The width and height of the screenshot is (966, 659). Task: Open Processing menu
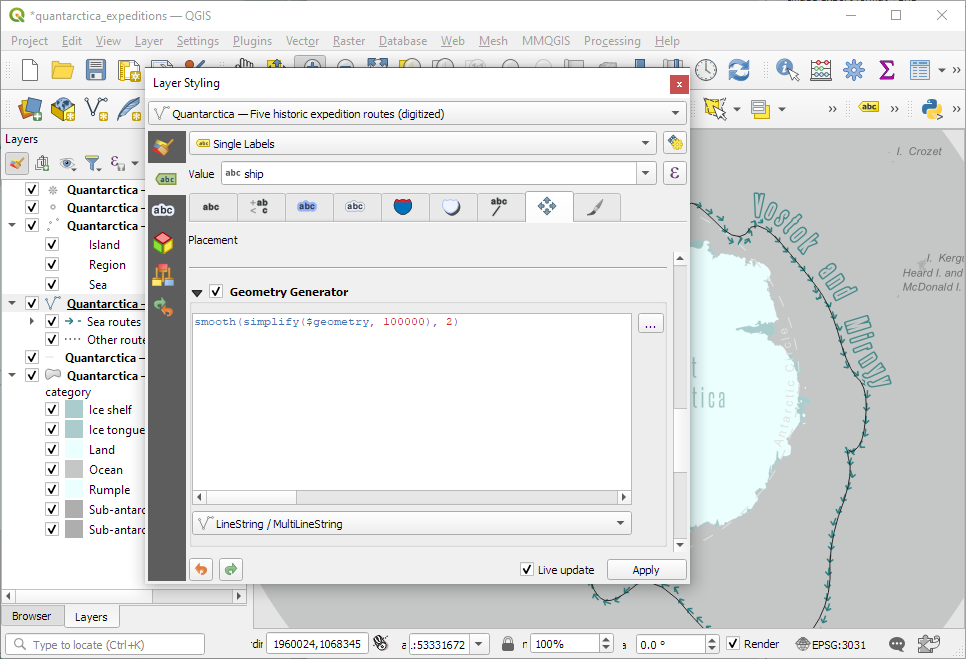612,41
